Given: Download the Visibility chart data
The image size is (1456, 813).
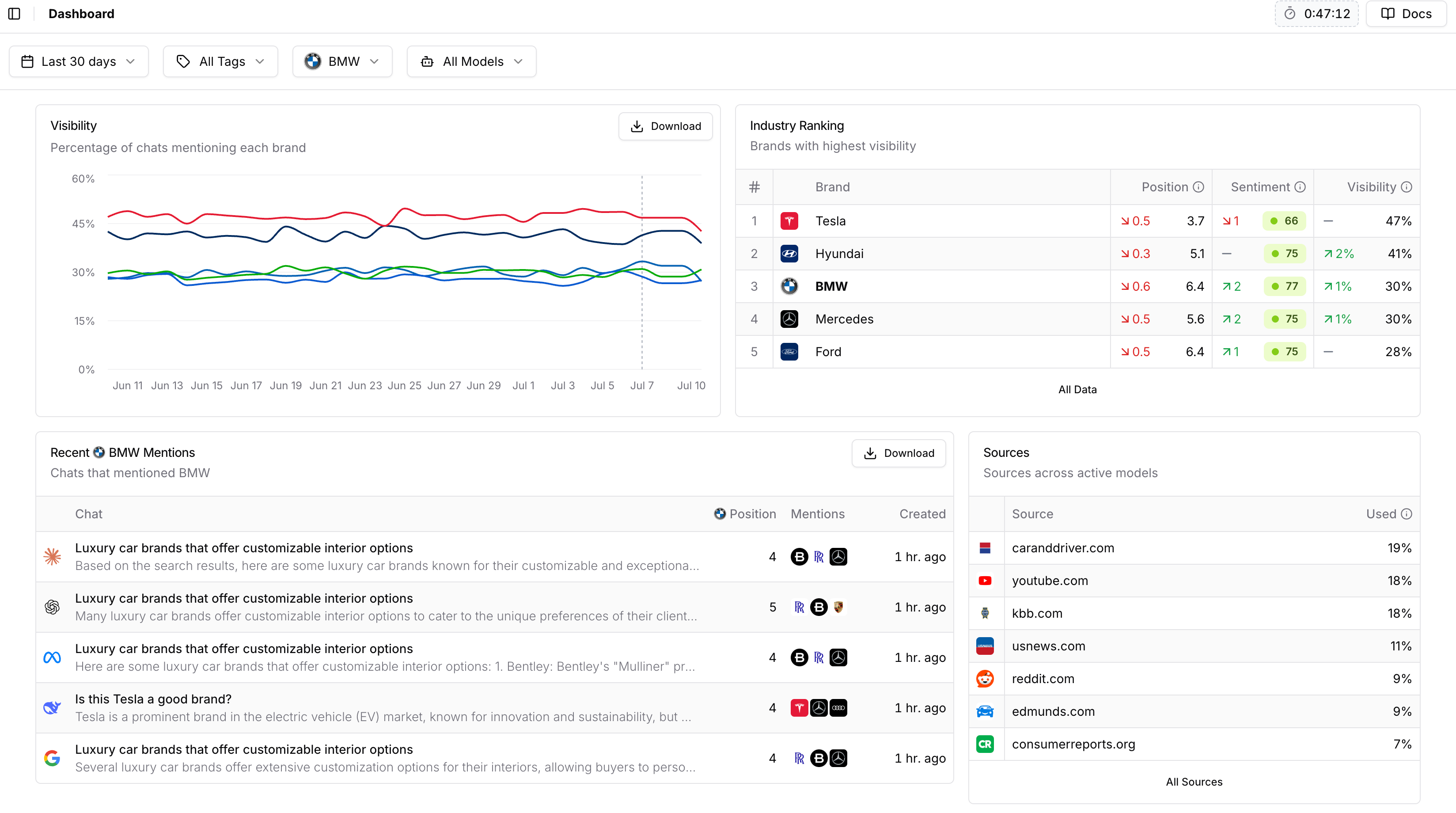Looking at the screenshot, I should (665, 126).
